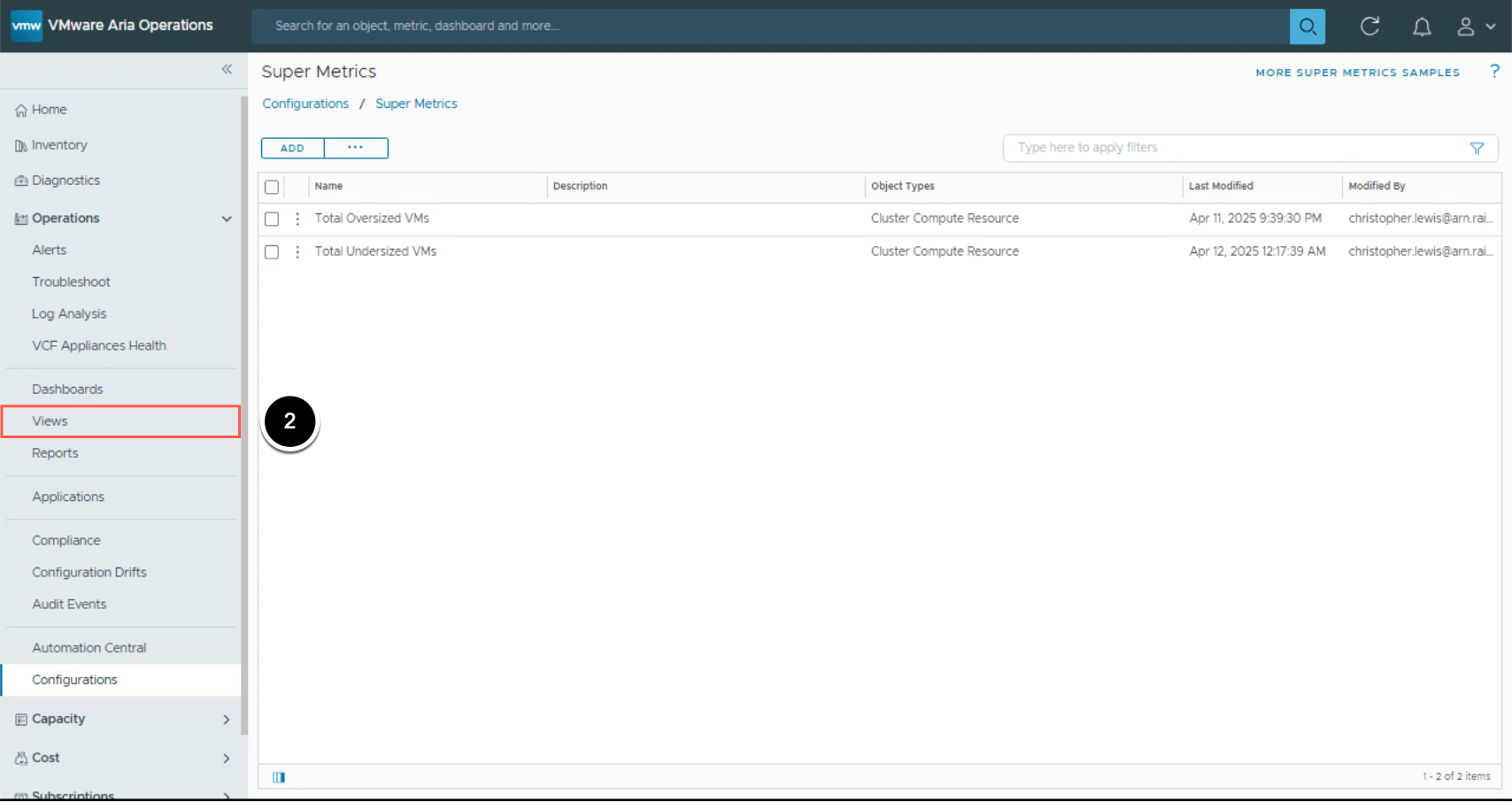This screenshot has width=1512, height=802.
Task: Open Views in the sidebar
Action: click(x=50, y=421)
